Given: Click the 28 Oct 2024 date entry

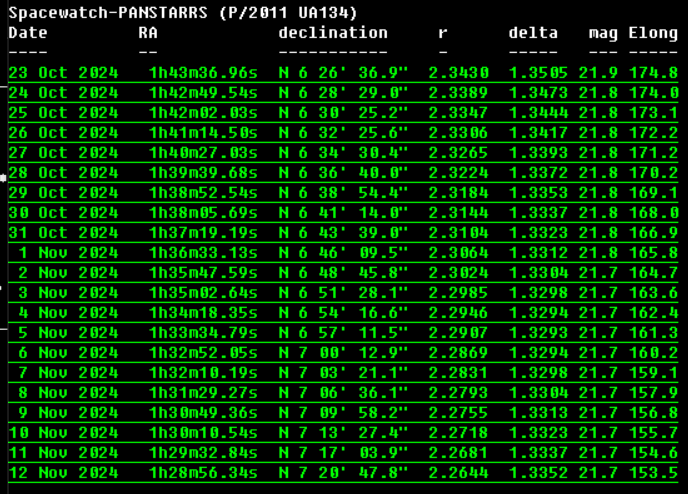Looking at the screenshot, I should [63, 173].
